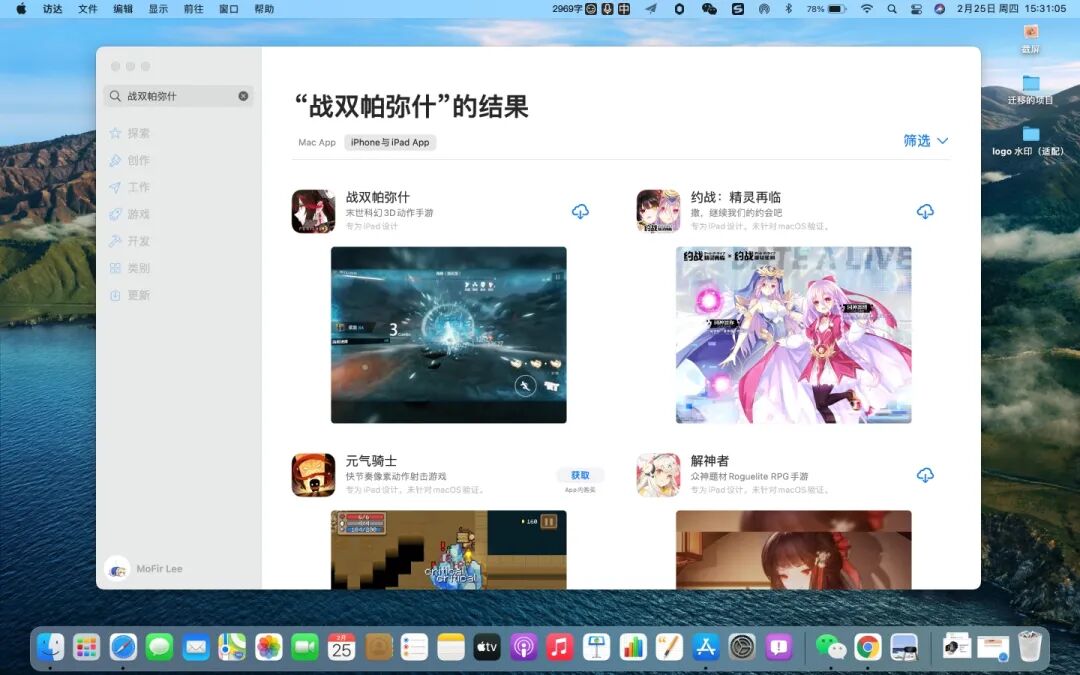View the 元气骑士 gameplay screenshot

(448, 550)
